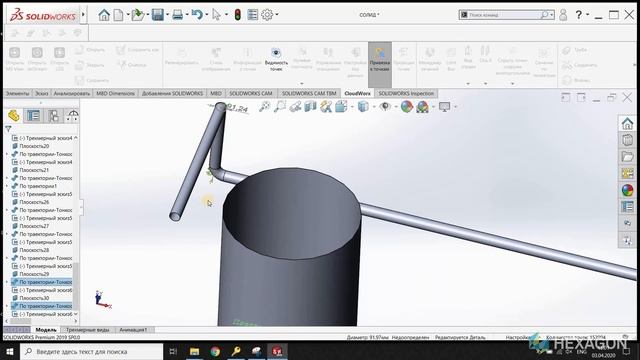Select Плоскость21 in the feature tree

point(34,170)
